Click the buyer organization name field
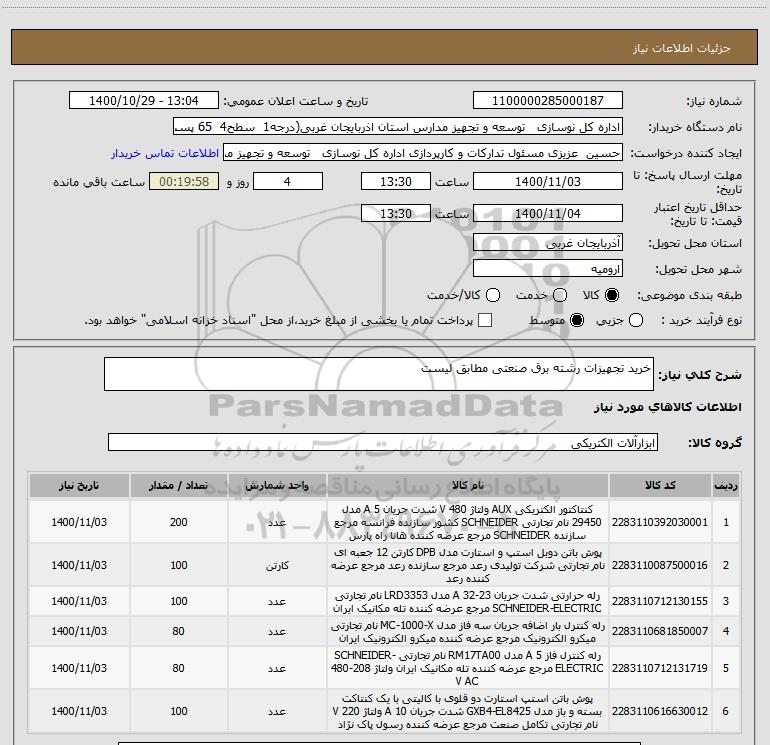The image size is (770, 745). point(398,127)
